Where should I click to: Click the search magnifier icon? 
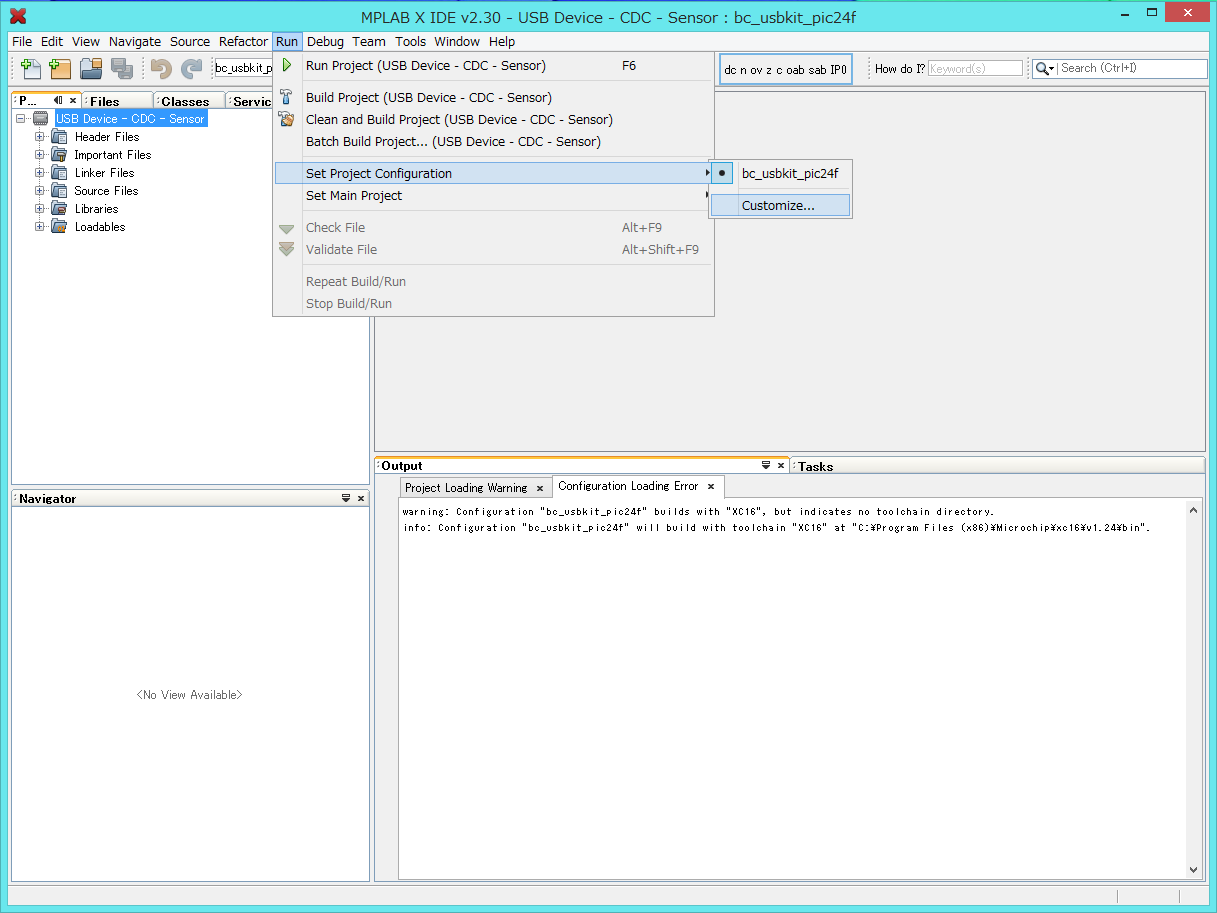[x=1044, y=68]
